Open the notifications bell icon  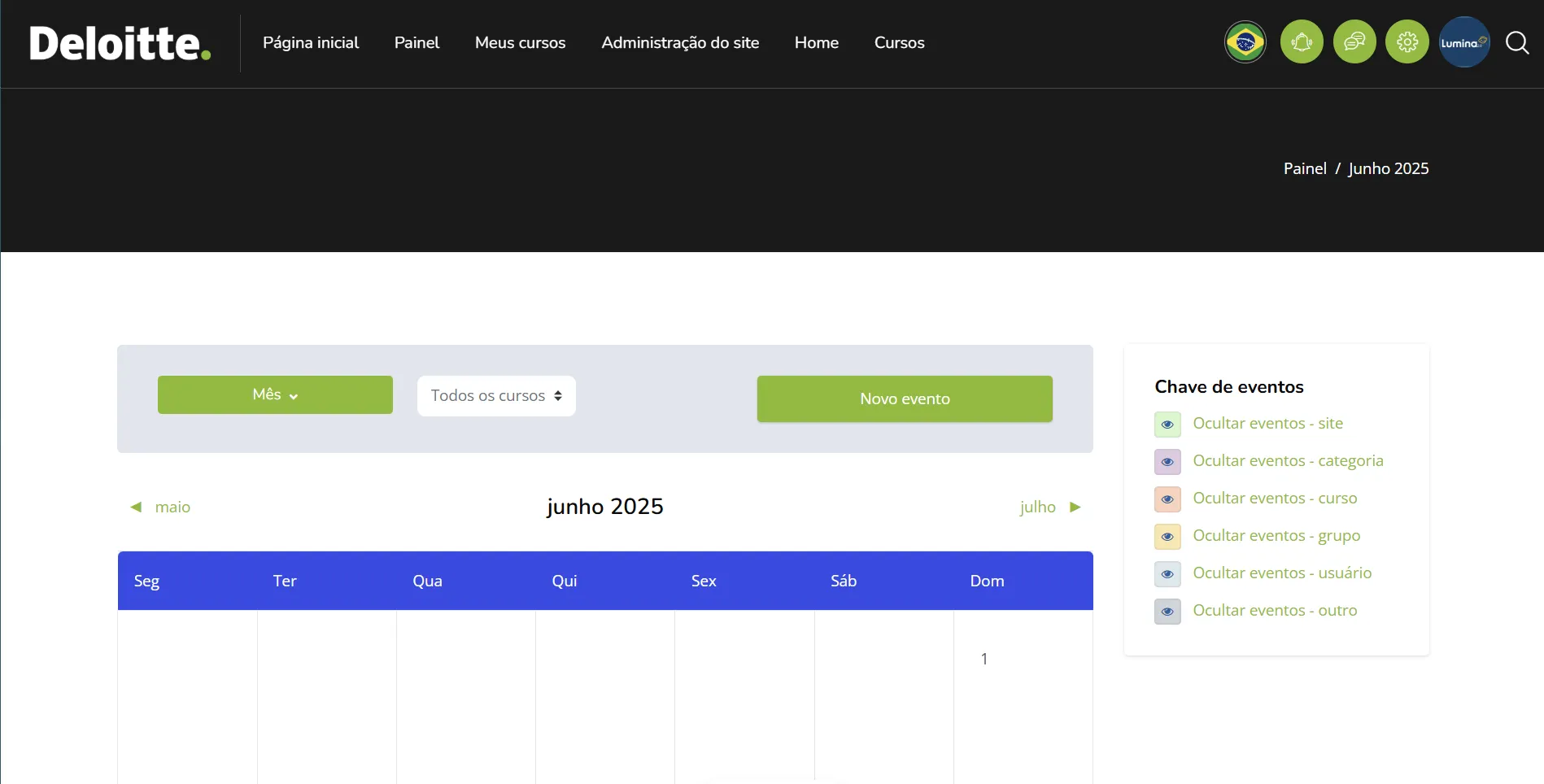1302,41
